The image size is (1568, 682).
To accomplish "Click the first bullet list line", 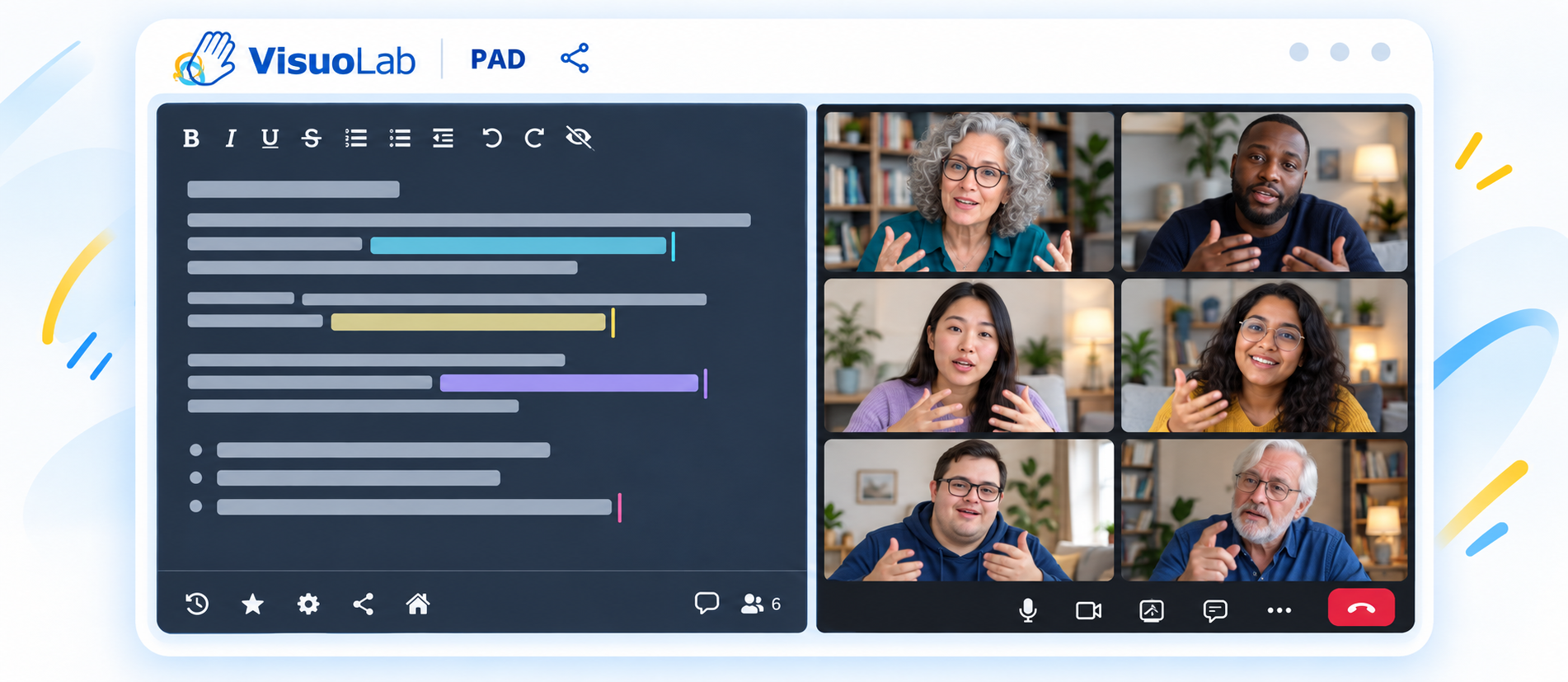I will [383, 450].
